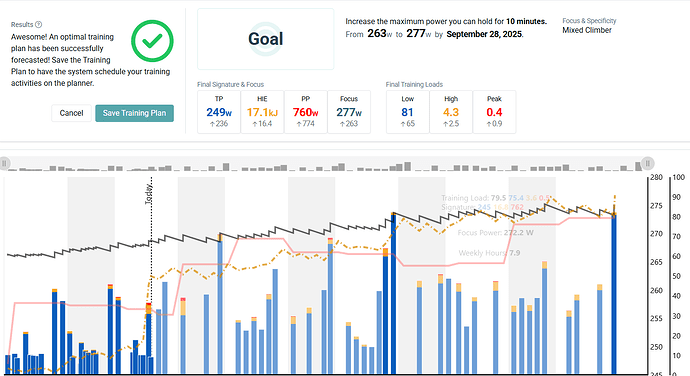Select the HIE 17.1kJ signature card

point(262,112)
